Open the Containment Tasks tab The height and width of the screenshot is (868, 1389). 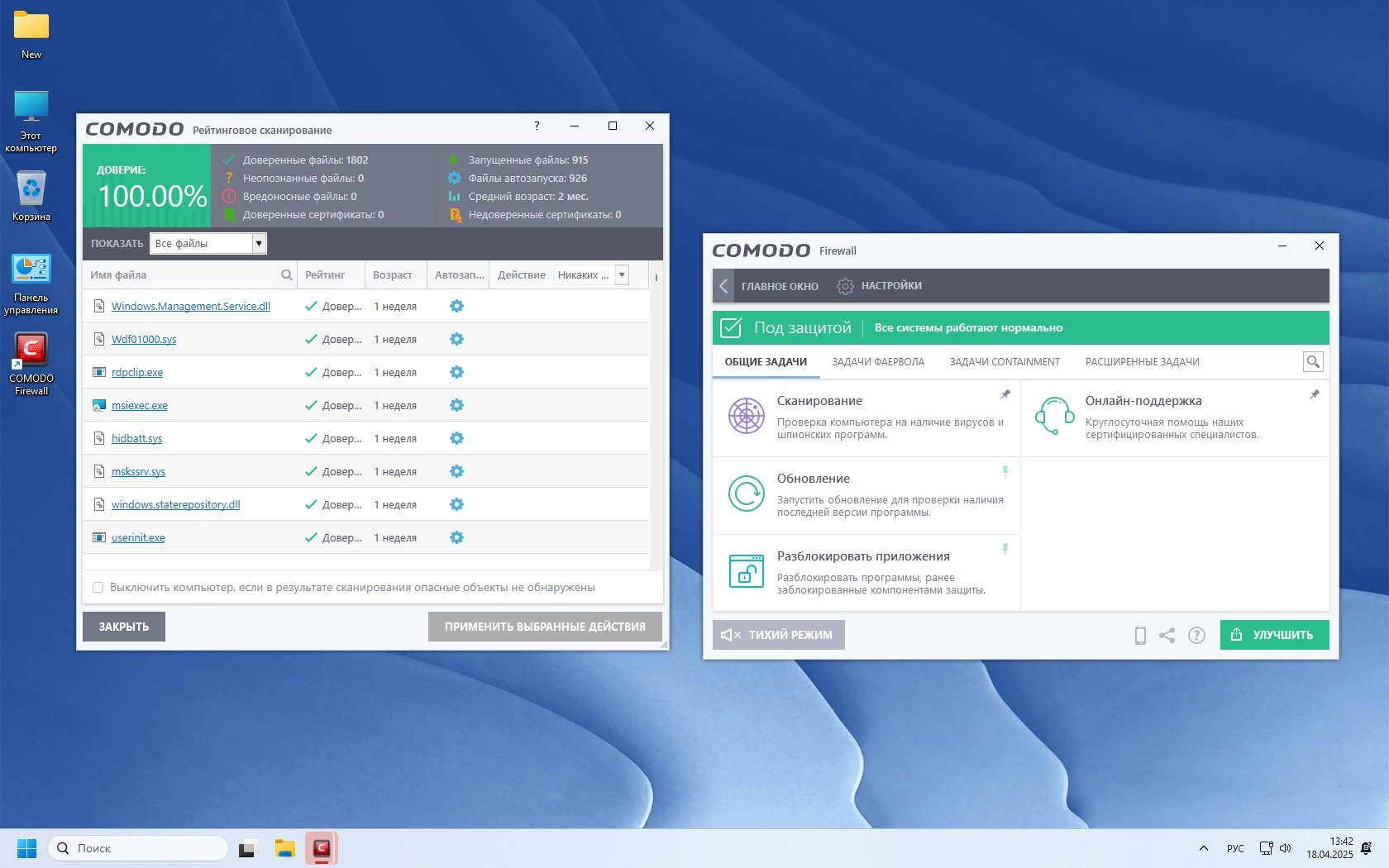(x=1005, y=362)
